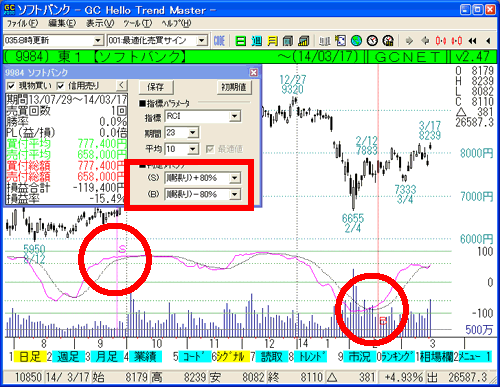
Task: Open the globe icon in toolbar
Action: 356,41
